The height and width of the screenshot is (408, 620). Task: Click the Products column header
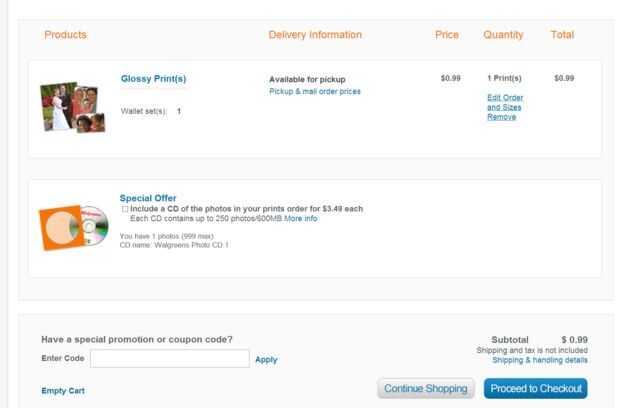pyautogui.click(x=65, y=35)
